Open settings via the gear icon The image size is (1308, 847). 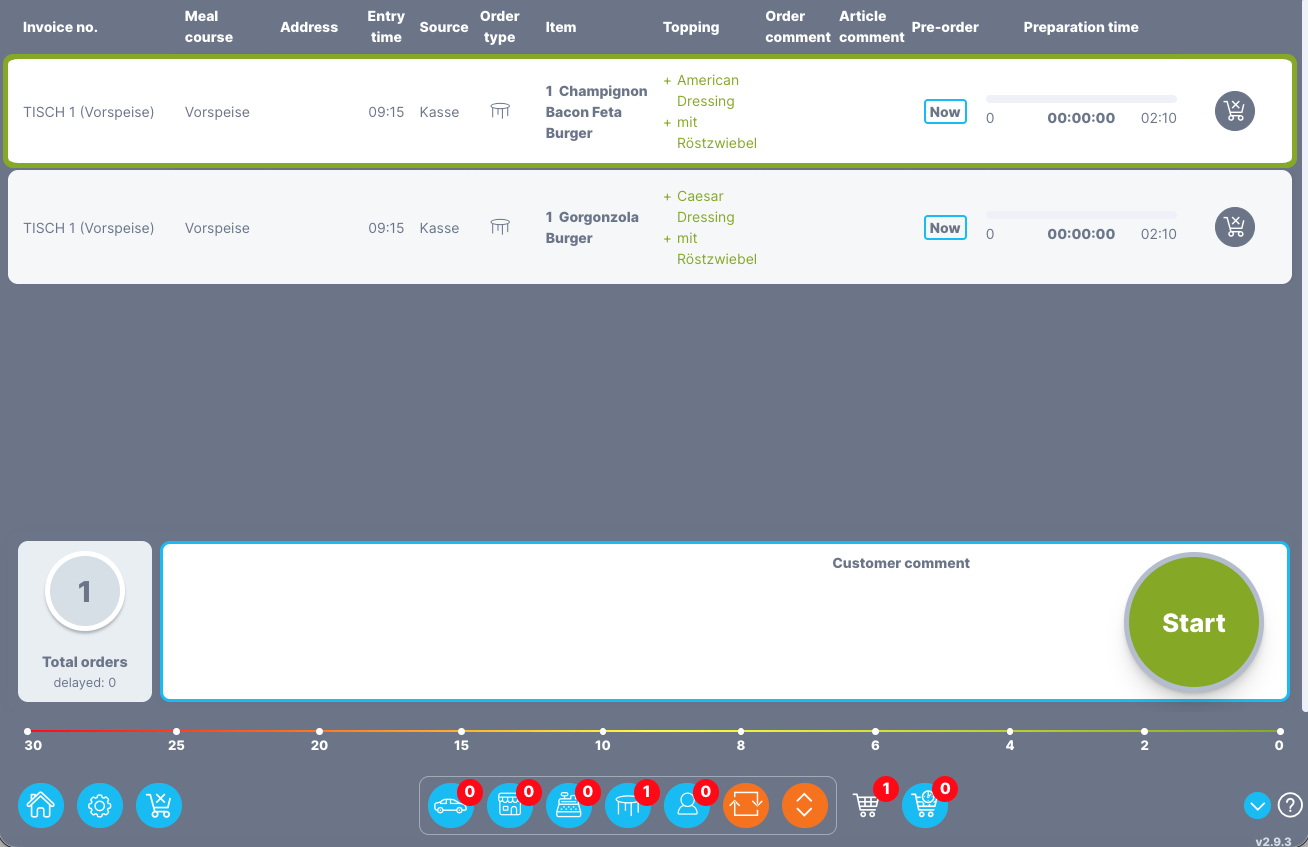point(100,805)
